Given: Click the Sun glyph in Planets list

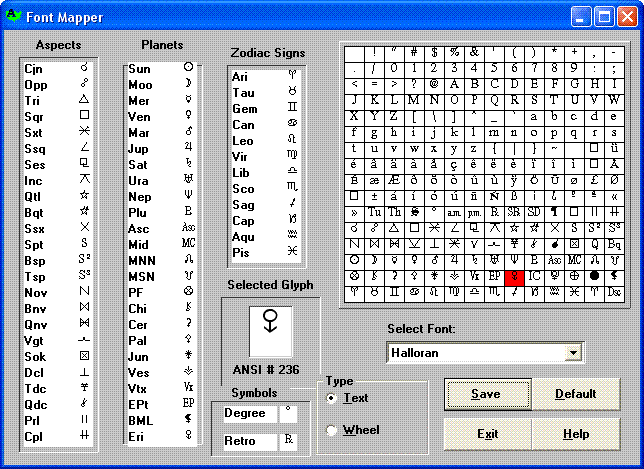Looking at the screenshot, I should tap(188, 68).
